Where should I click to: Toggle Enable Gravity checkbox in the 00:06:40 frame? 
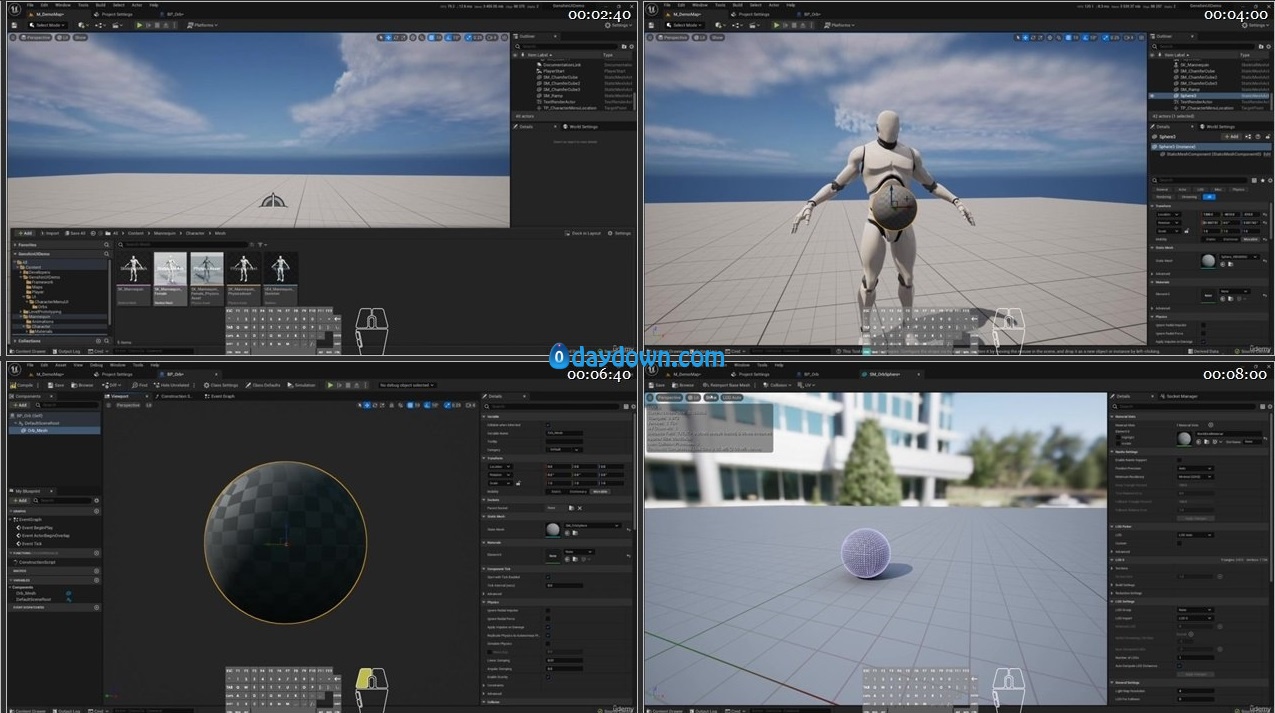(548, 677)
